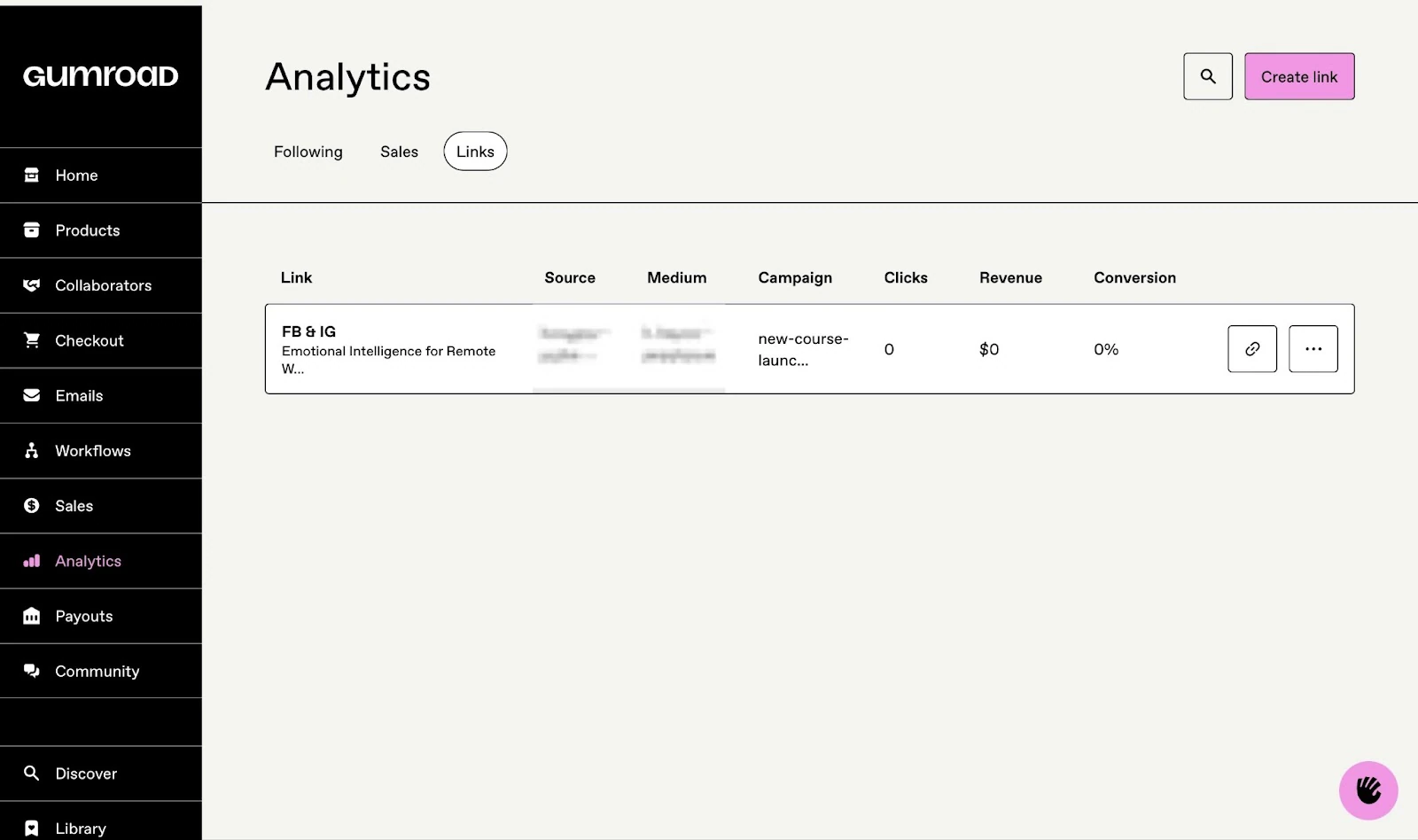Click the Payouts bank icon
This screenshot has width=1418, height=840.
tap(32, 616)
